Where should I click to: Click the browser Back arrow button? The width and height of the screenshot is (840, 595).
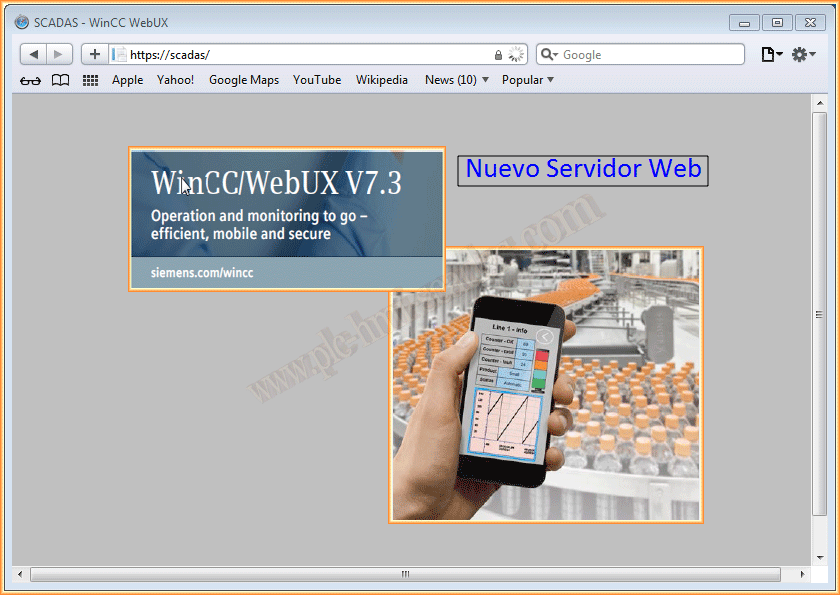click(x=33, y=55)
